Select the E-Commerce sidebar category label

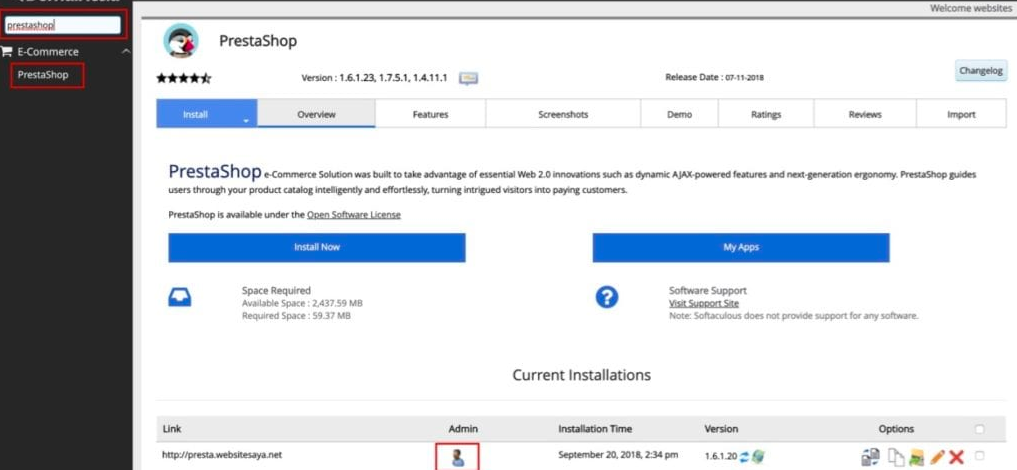pos(48,52)
